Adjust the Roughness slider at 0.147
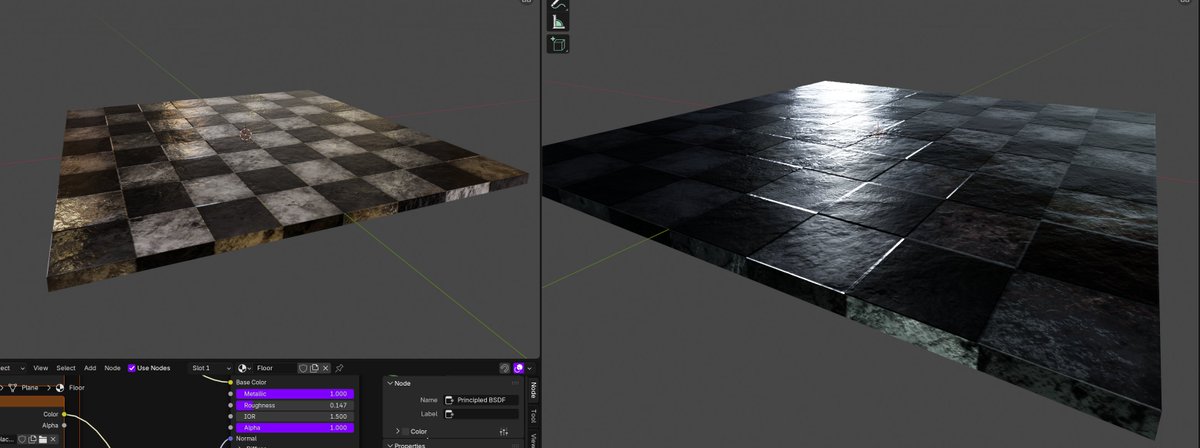This screenshot has width=1200, height=448. point(295,405)
